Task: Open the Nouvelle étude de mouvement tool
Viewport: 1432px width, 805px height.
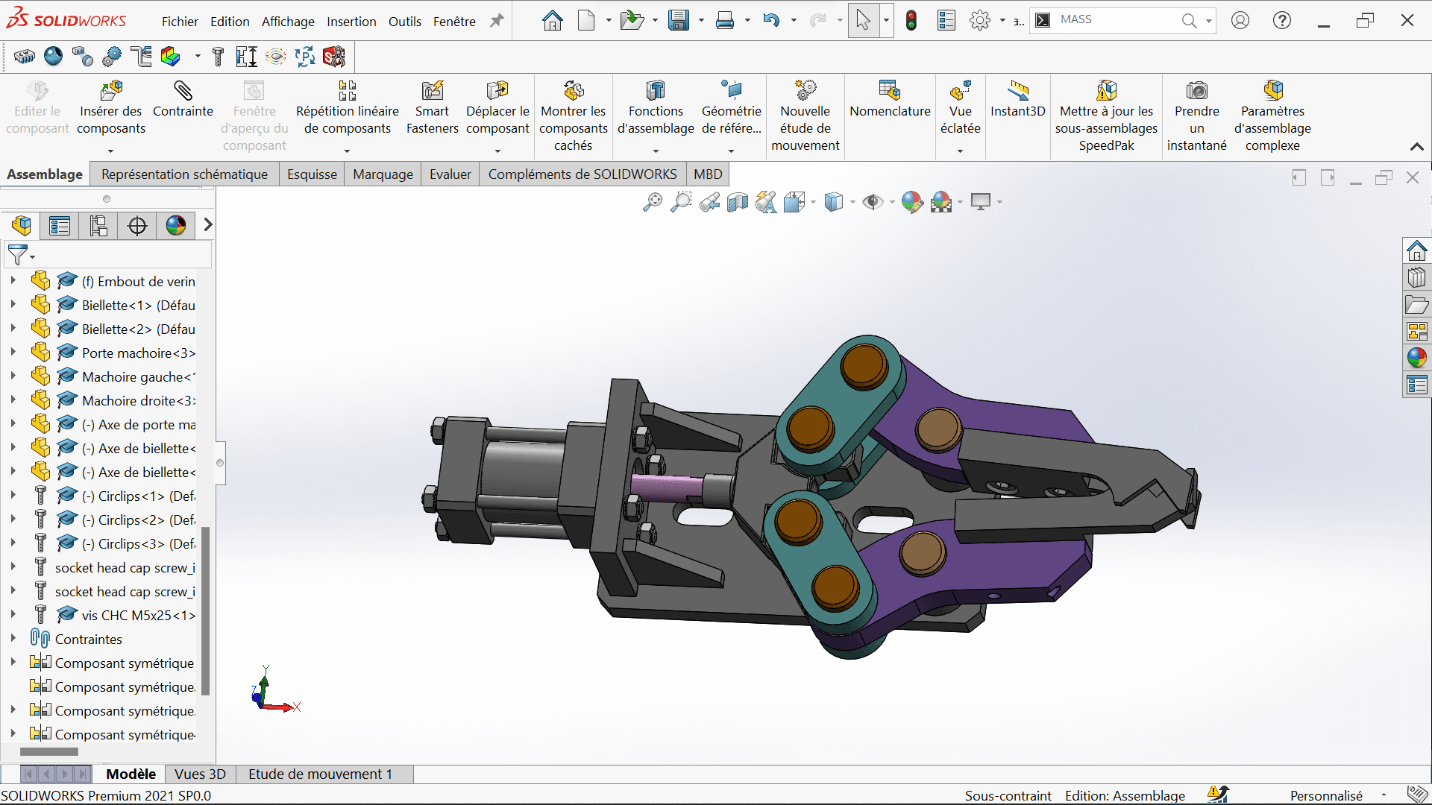Action: coord(805,92)
